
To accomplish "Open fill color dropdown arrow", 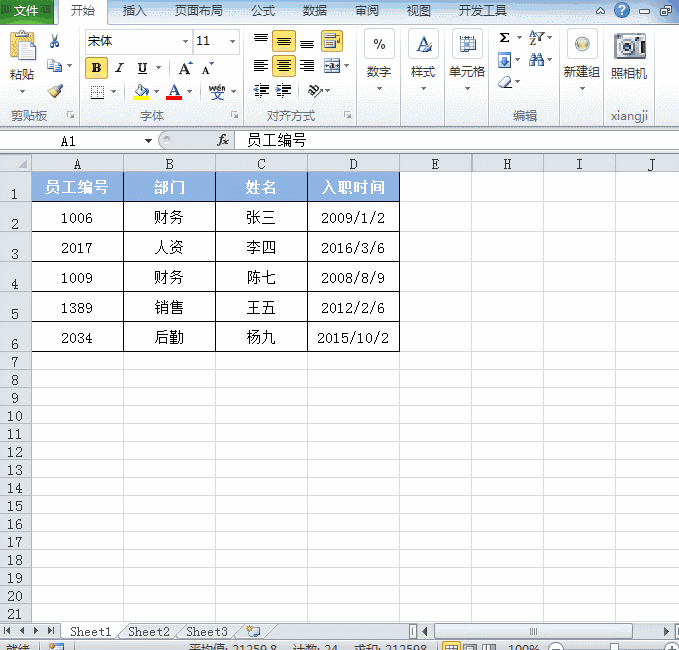I will click(156, 92).
